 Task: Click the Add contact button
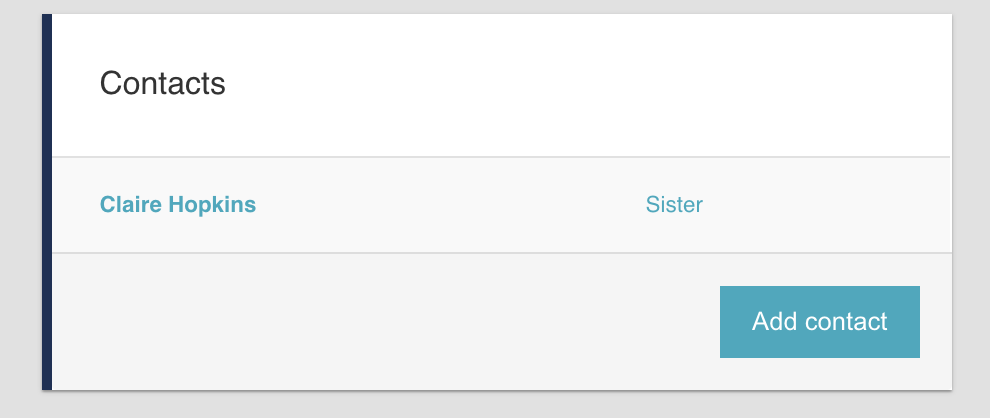click(x=819, y=322)
